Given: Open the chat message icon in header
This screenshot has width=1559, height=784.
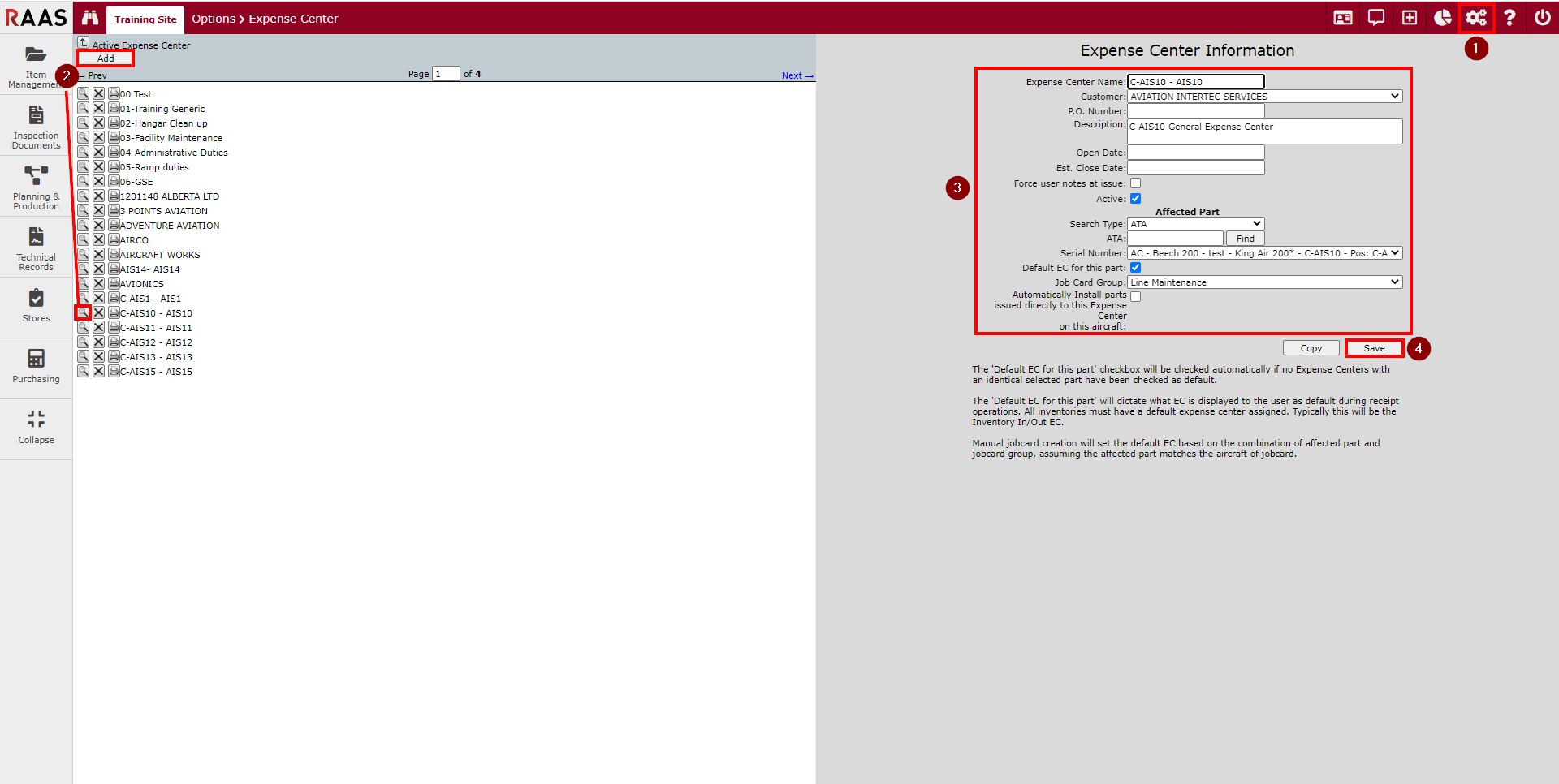Looking at the screenshot, I should coord(1375,18).
